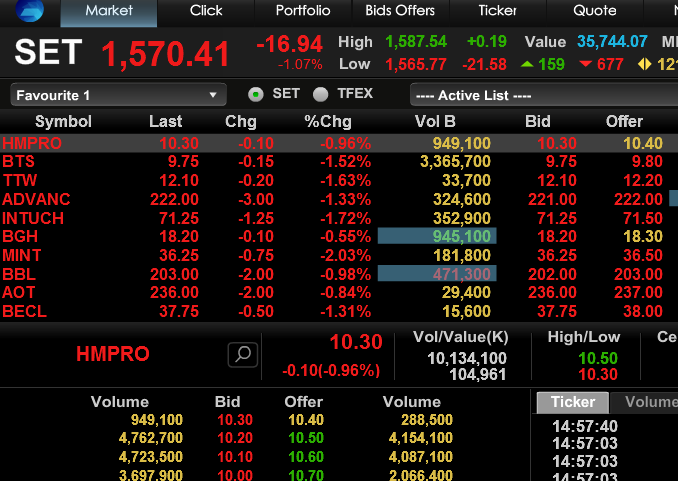678x481 pixels.
Task: Select the HMPRO row symbol
Action: [32, 143]
